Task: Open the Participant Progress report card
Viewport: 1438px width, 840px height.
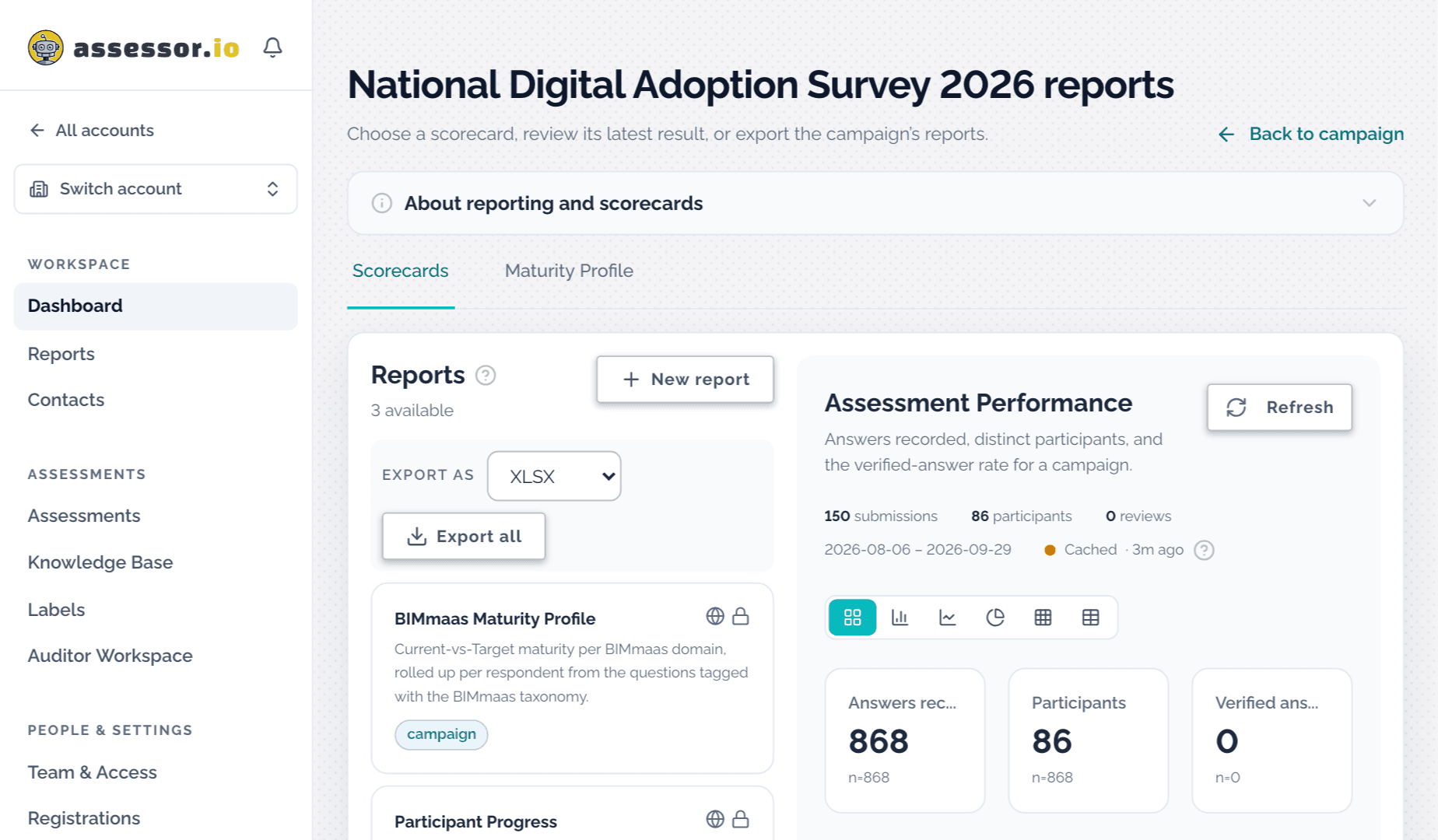Action: (572, 814)
